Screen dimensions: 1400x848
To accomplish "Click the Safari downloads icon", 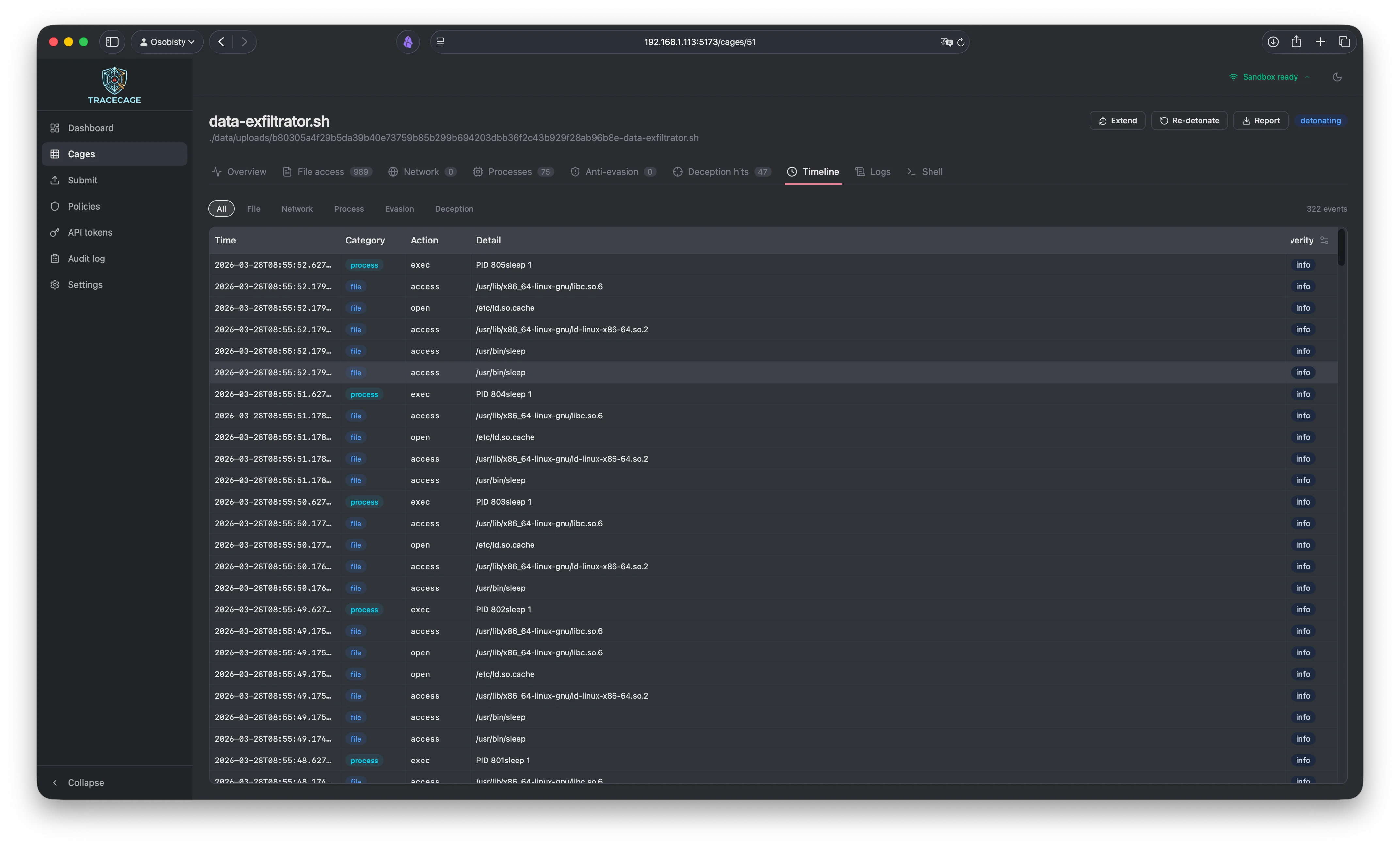I will pos(1273,42).
